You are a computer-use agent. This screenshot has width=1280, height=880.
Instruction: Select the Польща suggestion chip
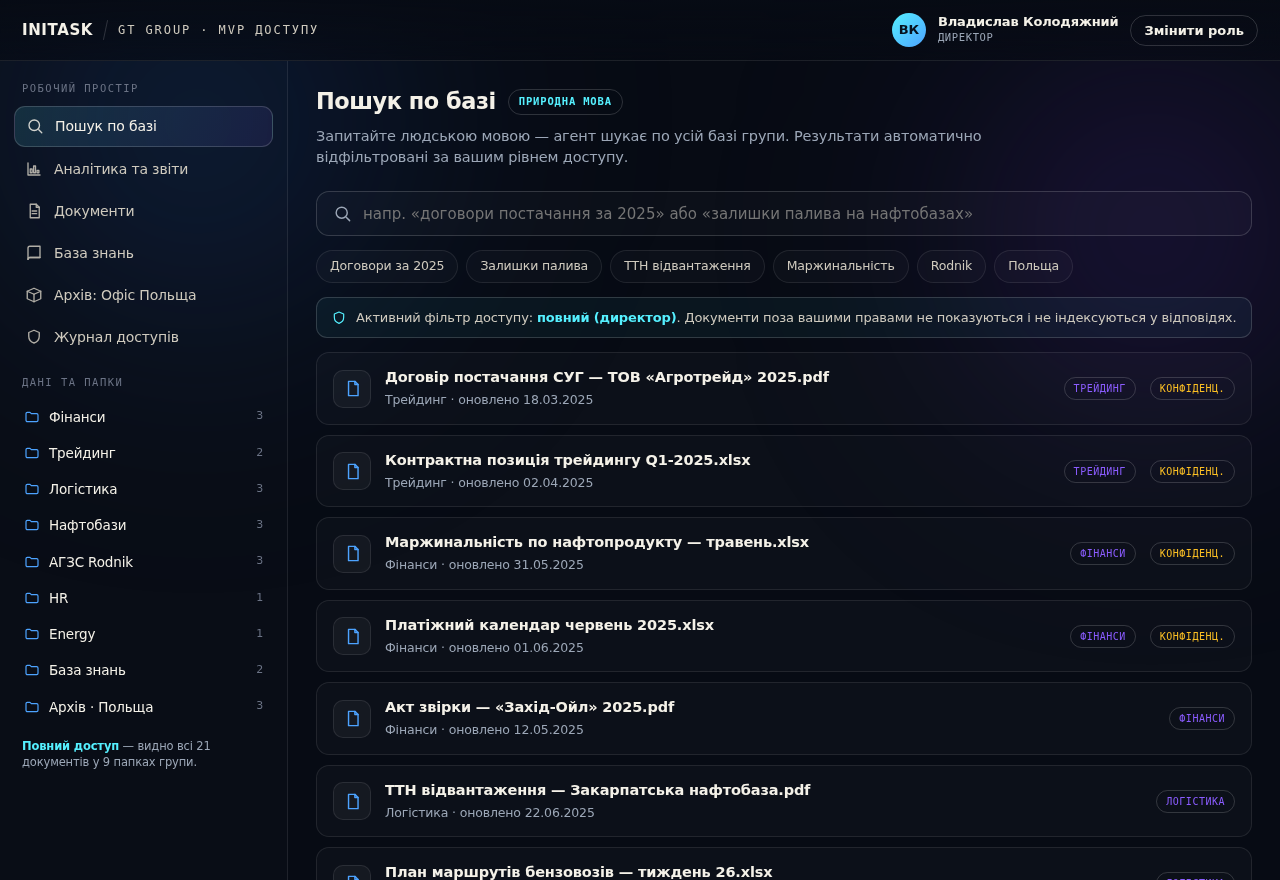point(1033,266)
